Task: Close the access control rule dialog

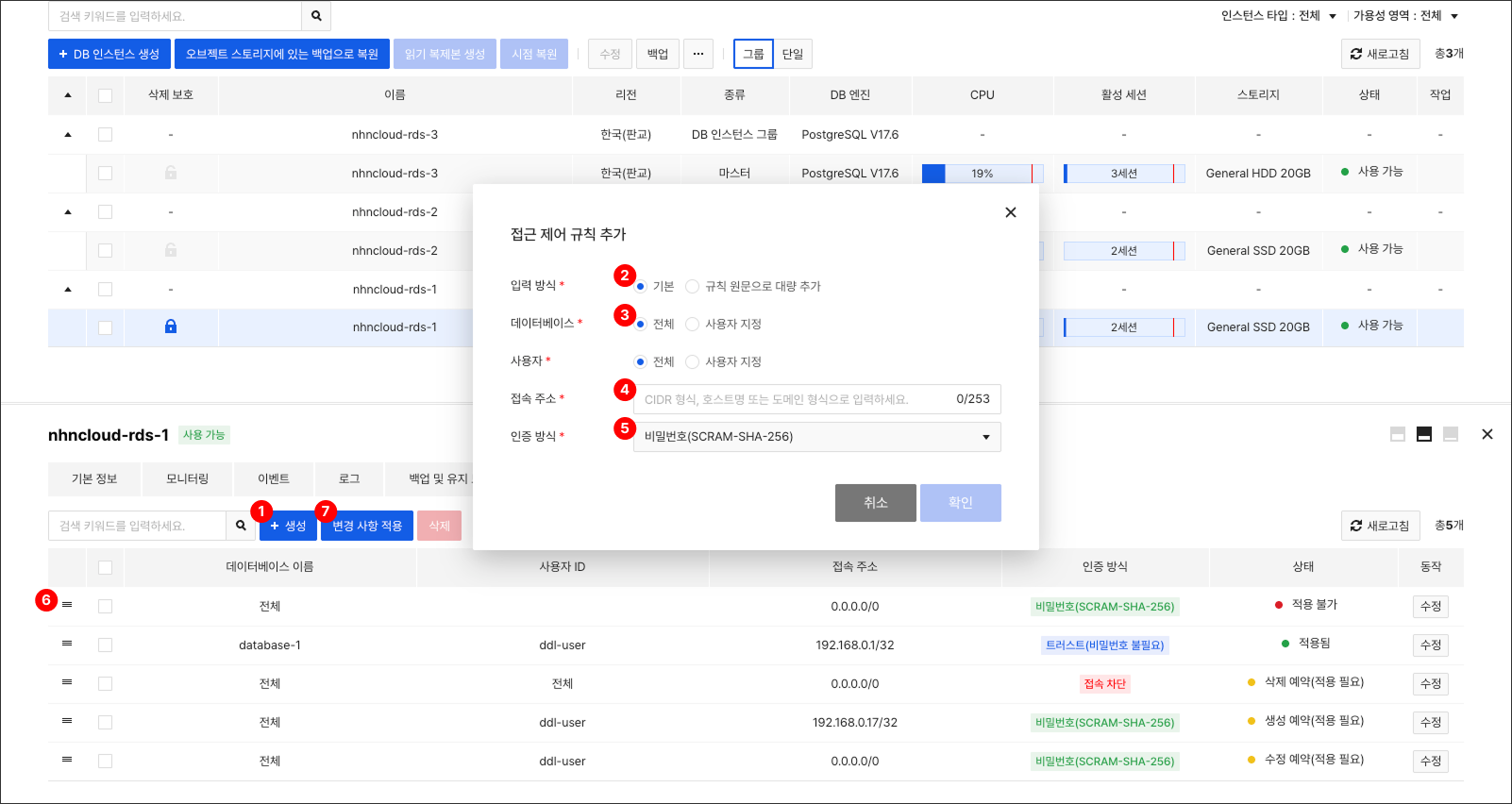Action: (x=1011, y=212)
